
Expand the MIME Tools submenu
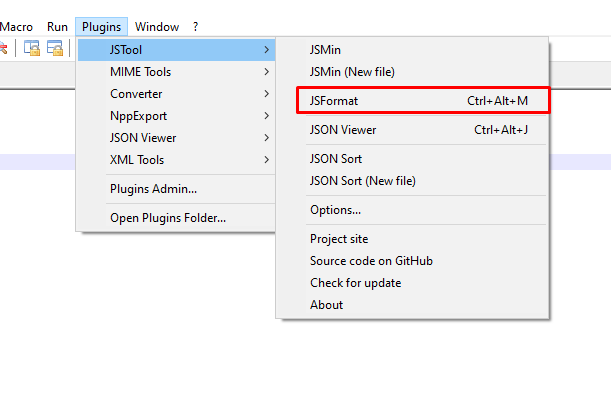tap(177, 72)
